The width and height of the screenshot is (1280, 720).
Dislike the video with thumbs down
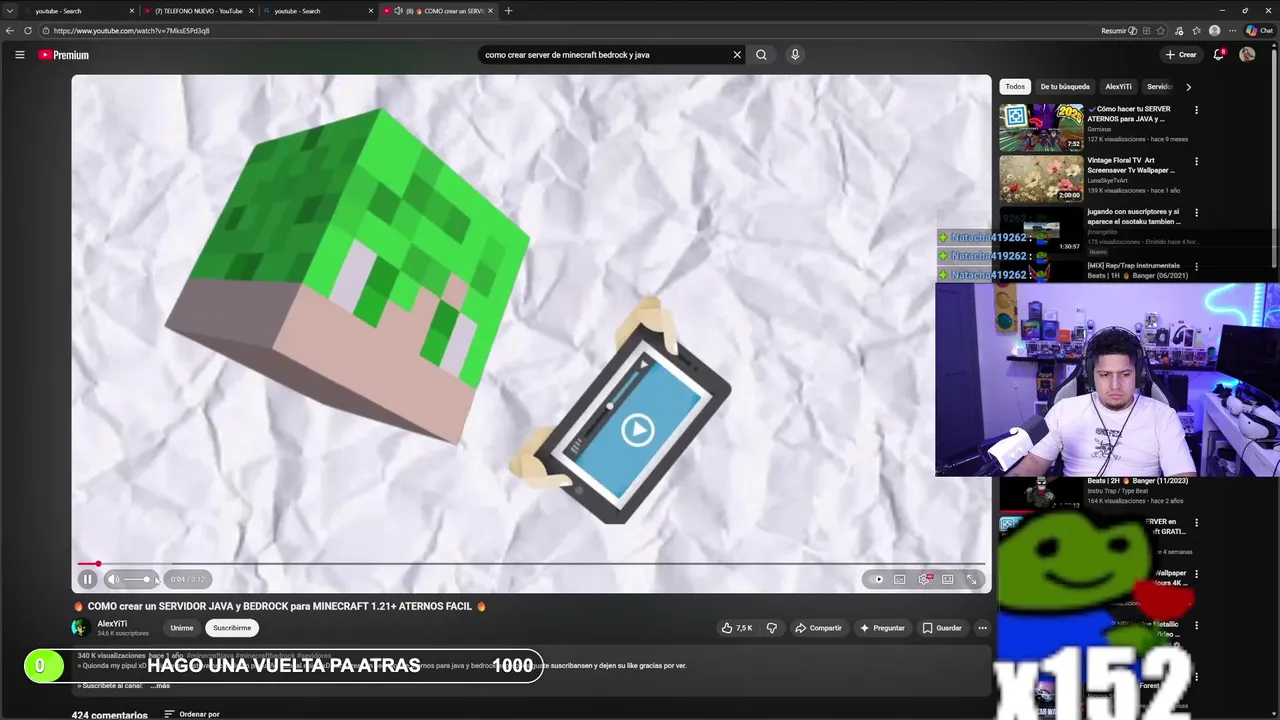click(772, 628)
